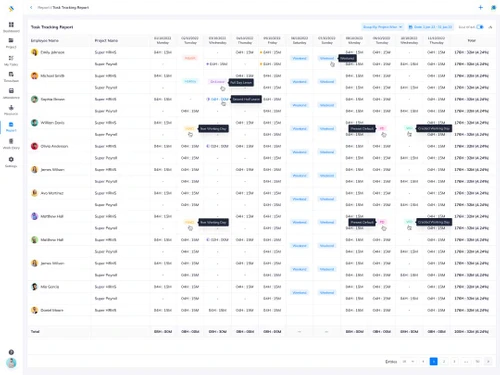Click Employee Name column header
This screenshot has height=375, width=500.
(45, 40)
